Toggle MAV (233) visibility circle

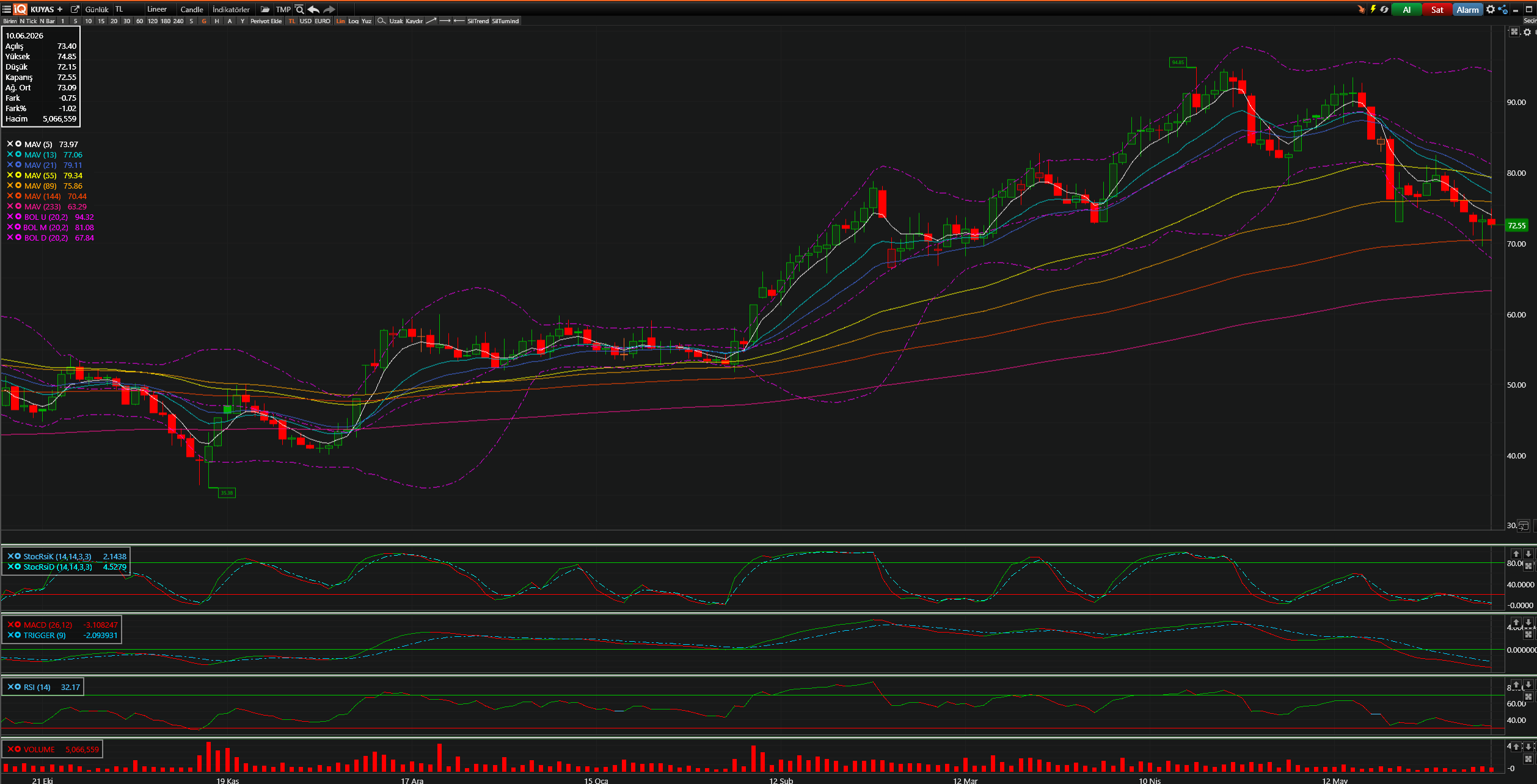[18, 206]
